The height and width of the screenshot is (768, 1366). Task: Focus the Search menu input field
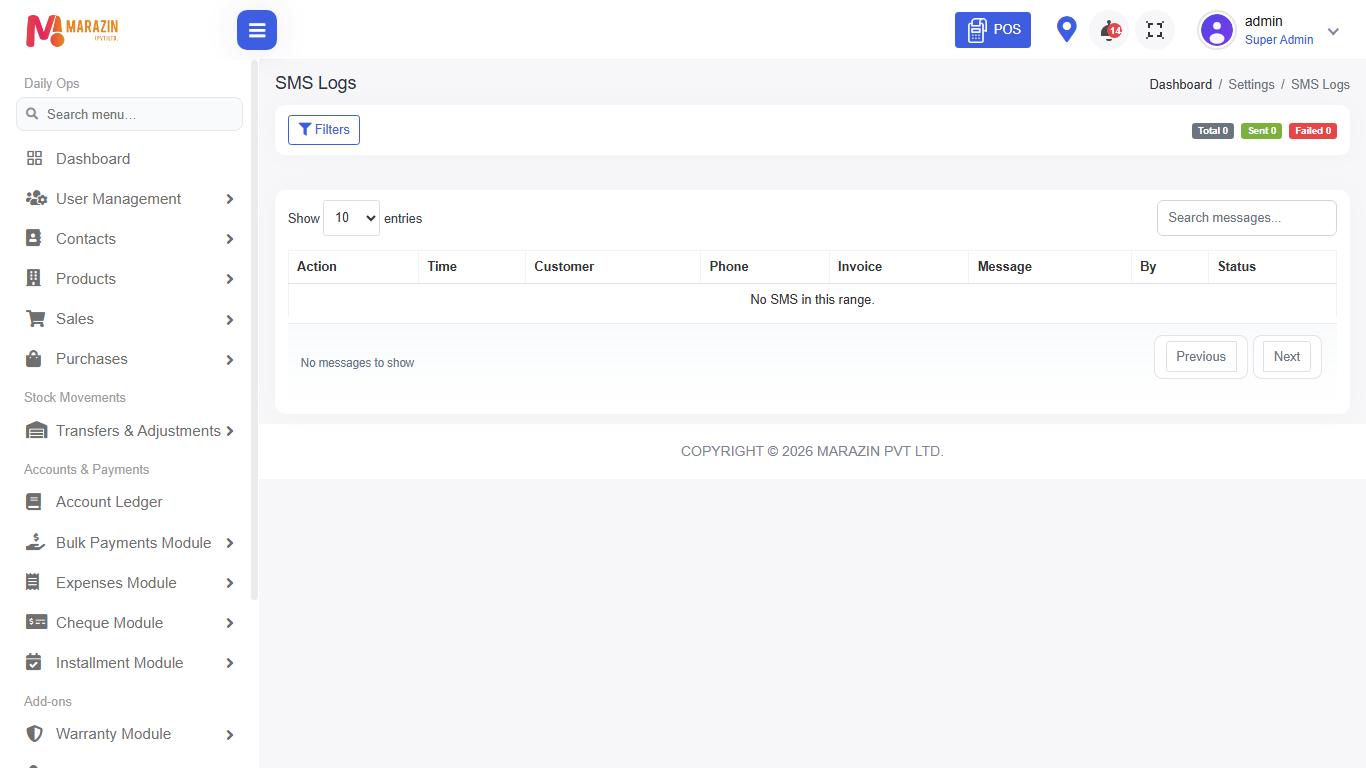129,114
